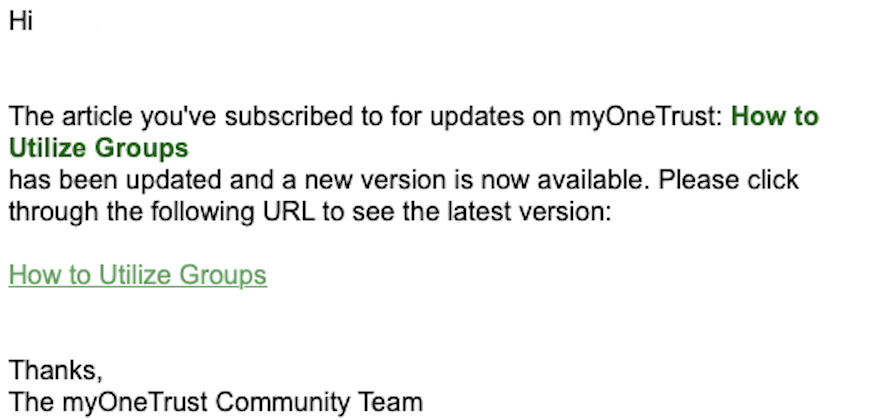This screenshot has height=420, width=888.
Task: Click the bold green "How to" title text
Action: pyautogui.click(x=775, y=117)
